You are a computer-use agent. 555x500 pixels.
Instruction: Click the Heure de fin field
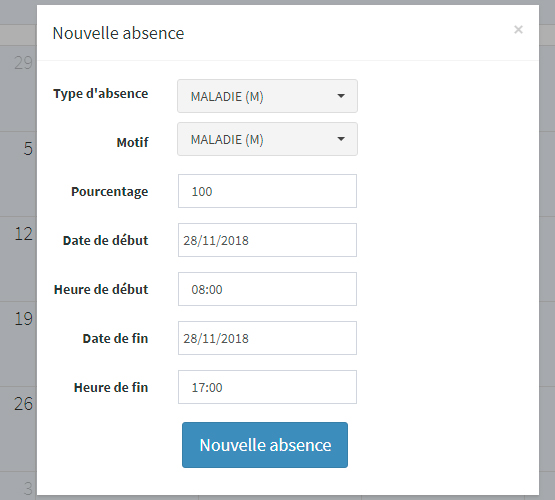[x=267, y=387]
